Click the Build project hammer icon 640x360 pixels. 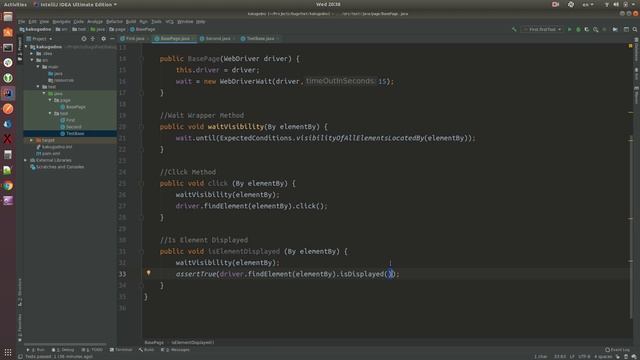514,29
